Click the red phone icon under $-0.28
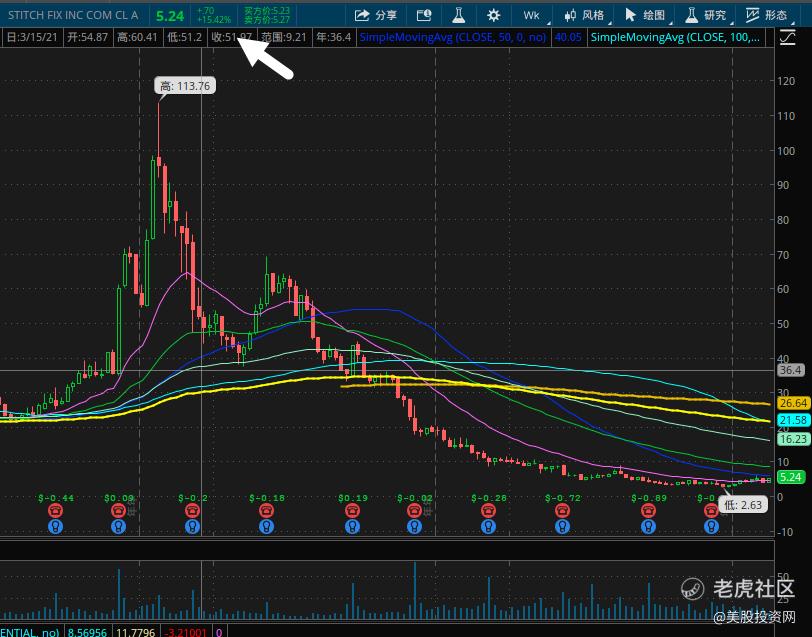812x637 pixels. coord(488,511)
